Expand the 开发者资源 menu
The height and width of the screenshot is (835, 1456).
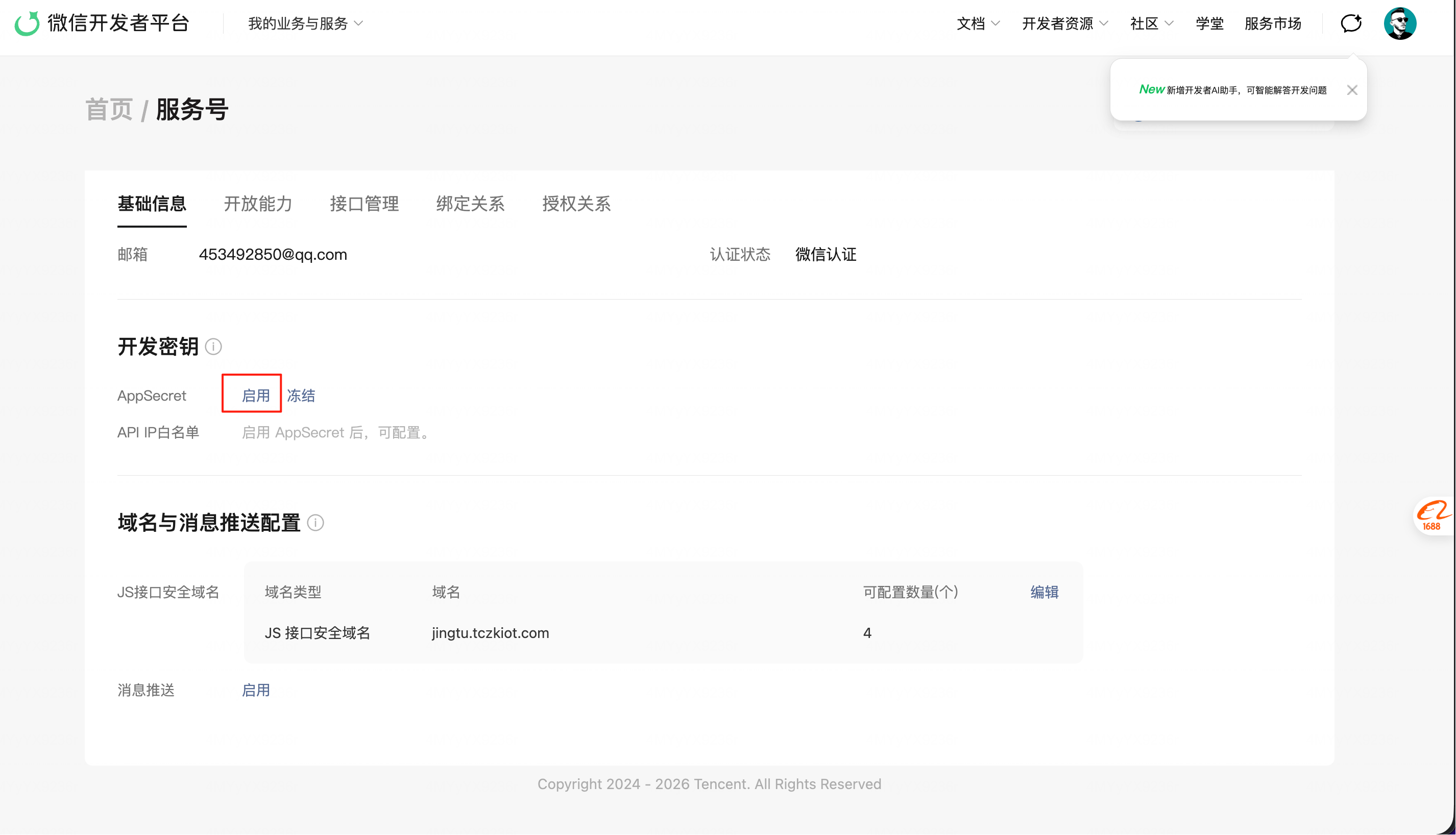pyautogui.click(x=1065, y=23)
